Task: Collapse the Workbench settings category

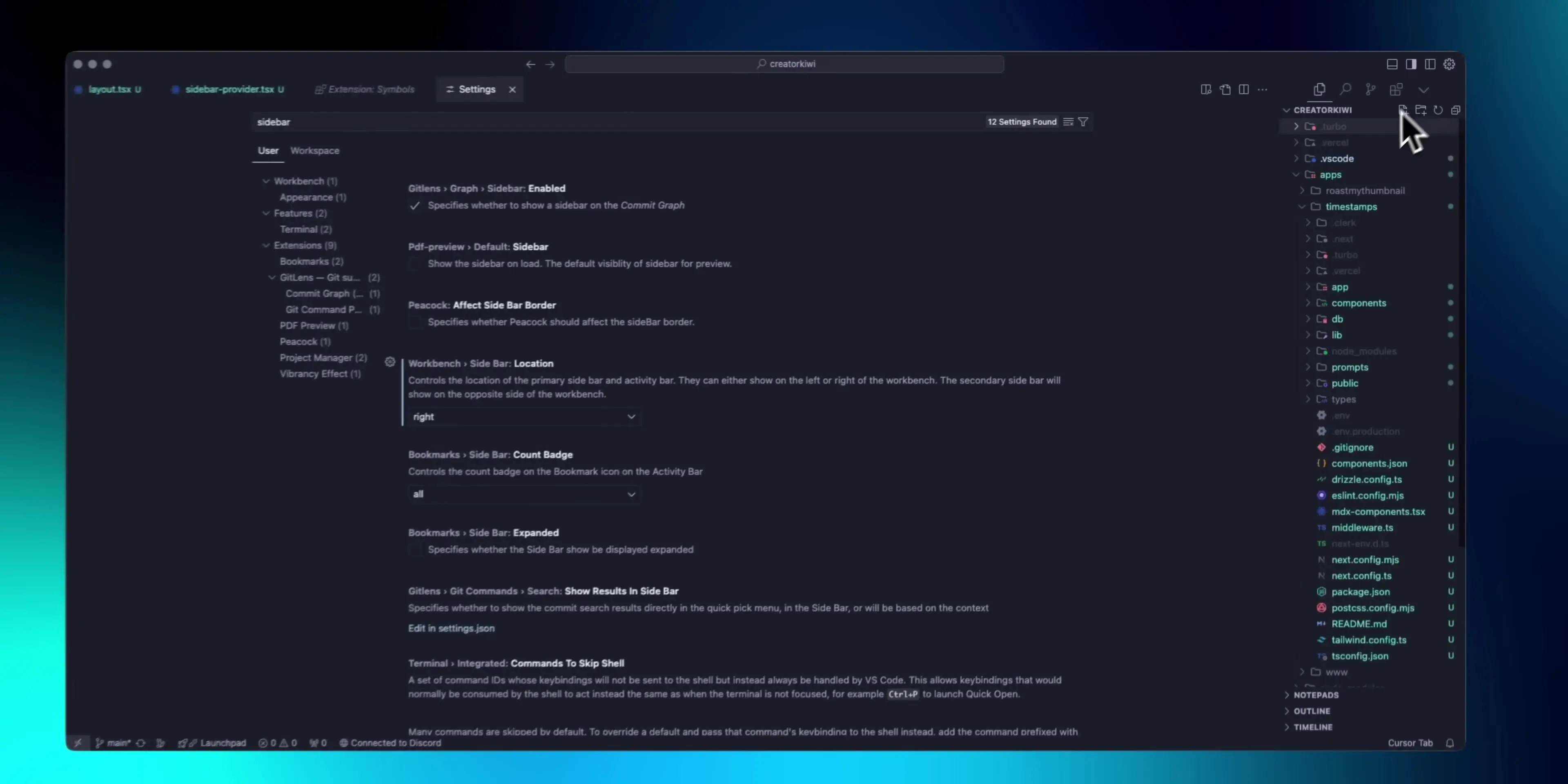Action: pos(266,181)
